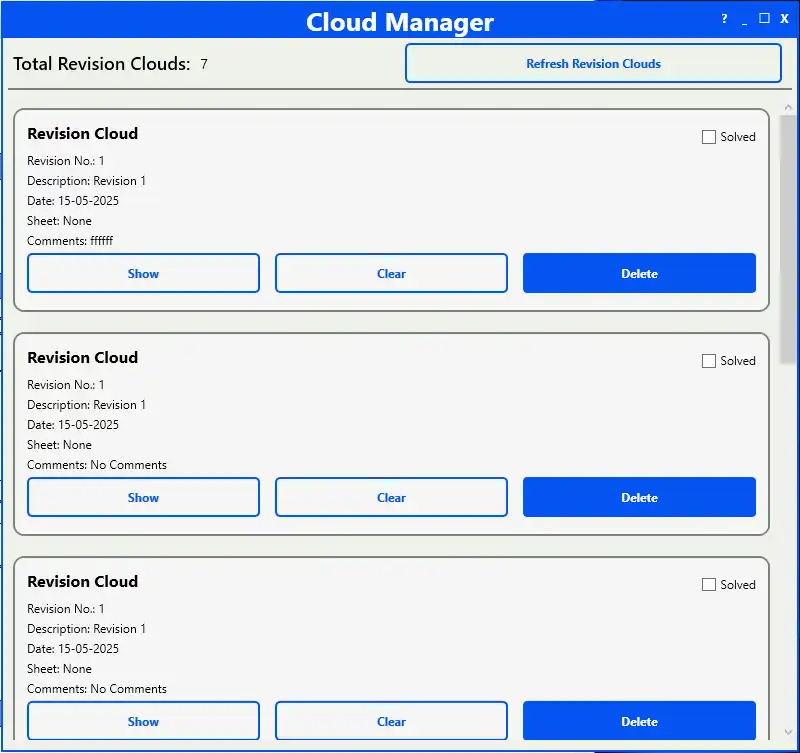
Task: Delete the revision cloud with comment ffffff
Action: point(639,273)
